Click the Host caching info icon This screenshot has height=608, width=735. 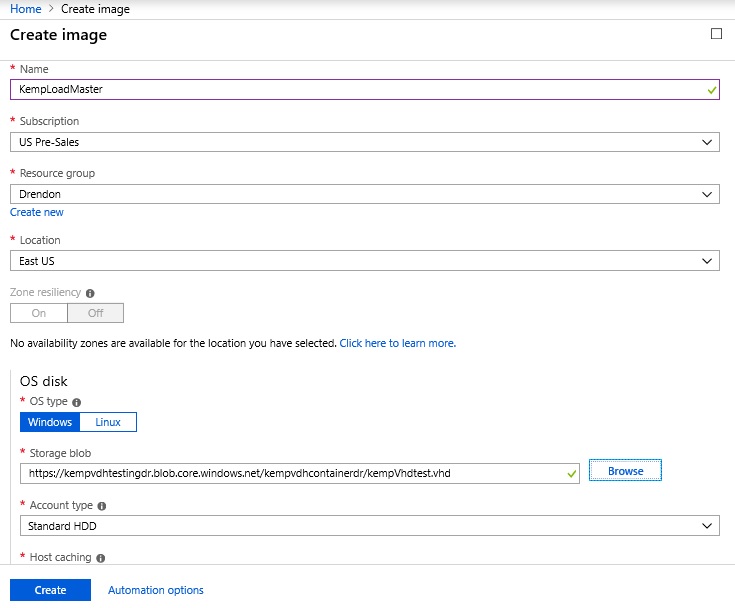click(x=100, y=558)
